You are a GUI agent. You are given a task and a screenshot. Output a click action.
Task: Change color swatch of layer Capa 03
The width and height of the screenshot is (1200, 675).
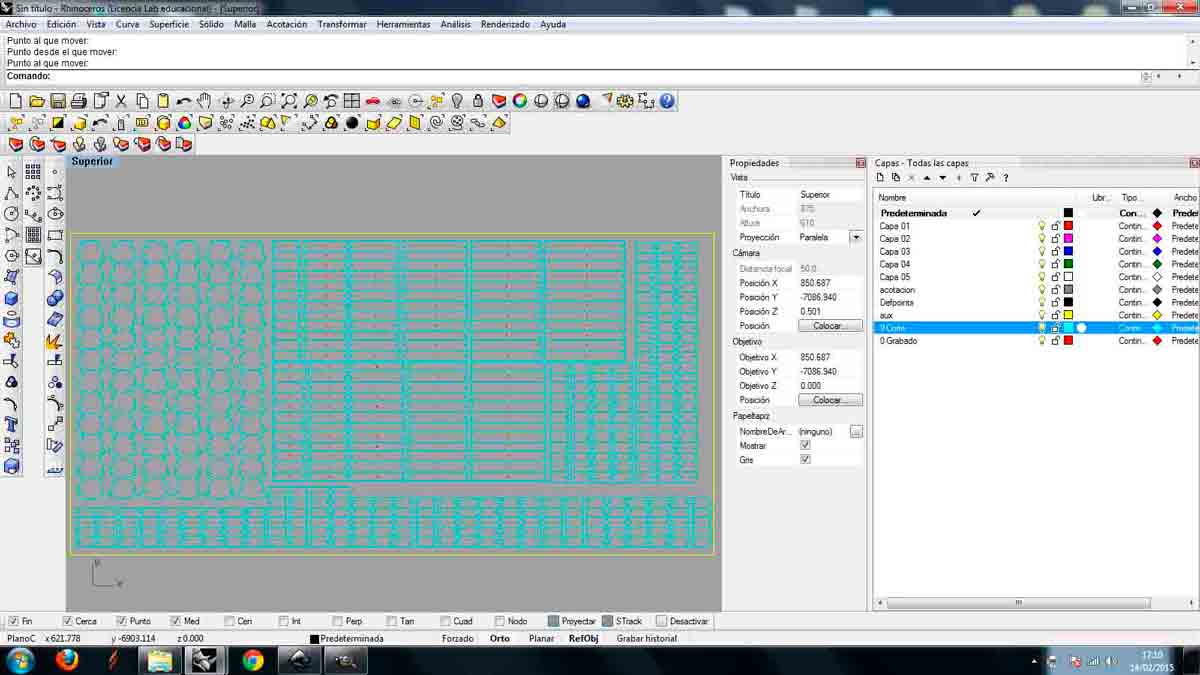tap(1068, 252)
